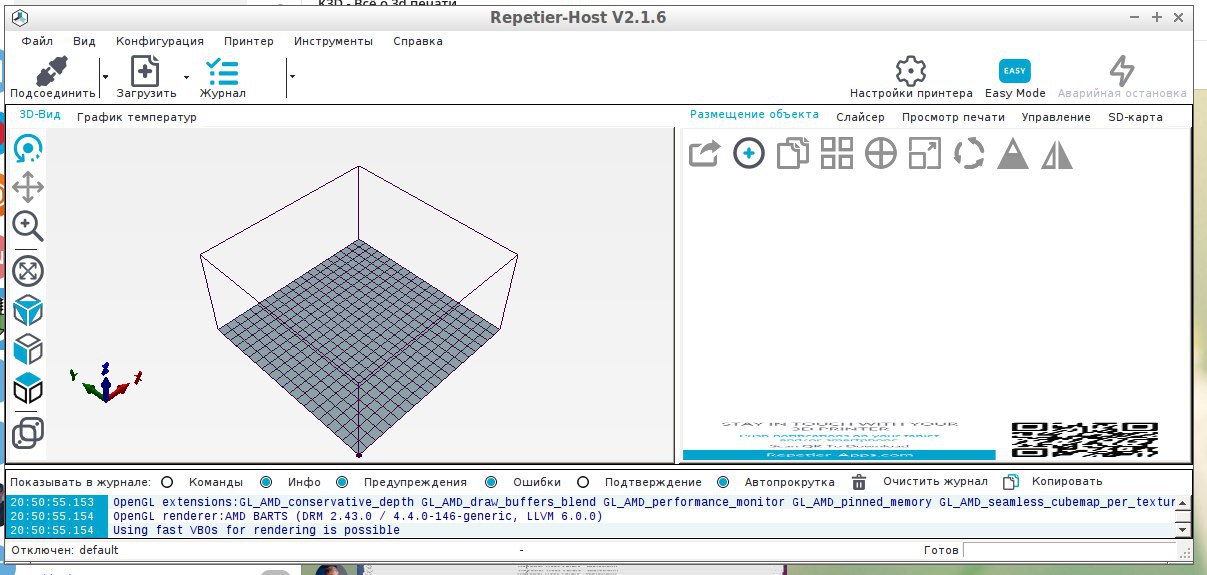Toggle the Журнал log icon
1207x575 pixels.
(x=222, y=71)
